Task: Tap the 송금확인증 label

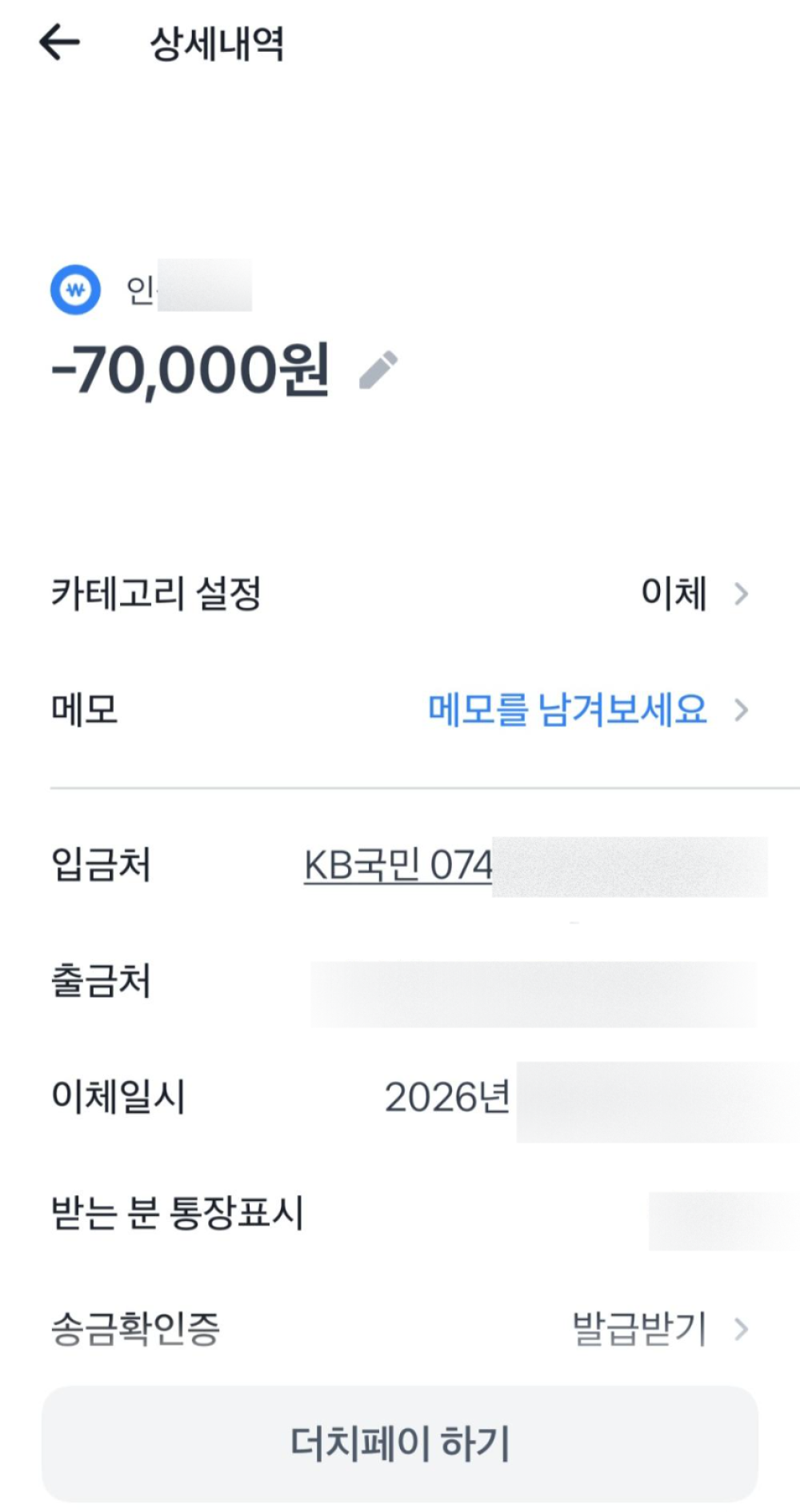Action: pyautogui.click(x=135, y=1329)
